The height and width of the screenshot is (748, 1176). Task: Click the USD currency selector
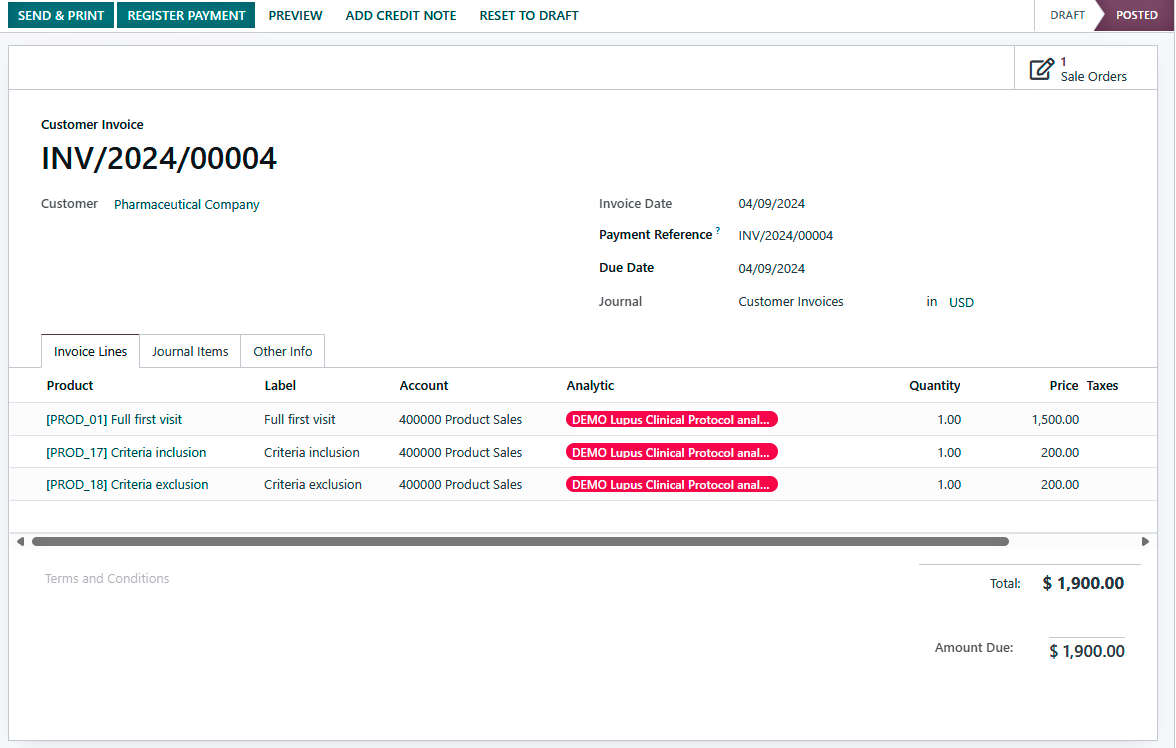(x=960, y=301)
